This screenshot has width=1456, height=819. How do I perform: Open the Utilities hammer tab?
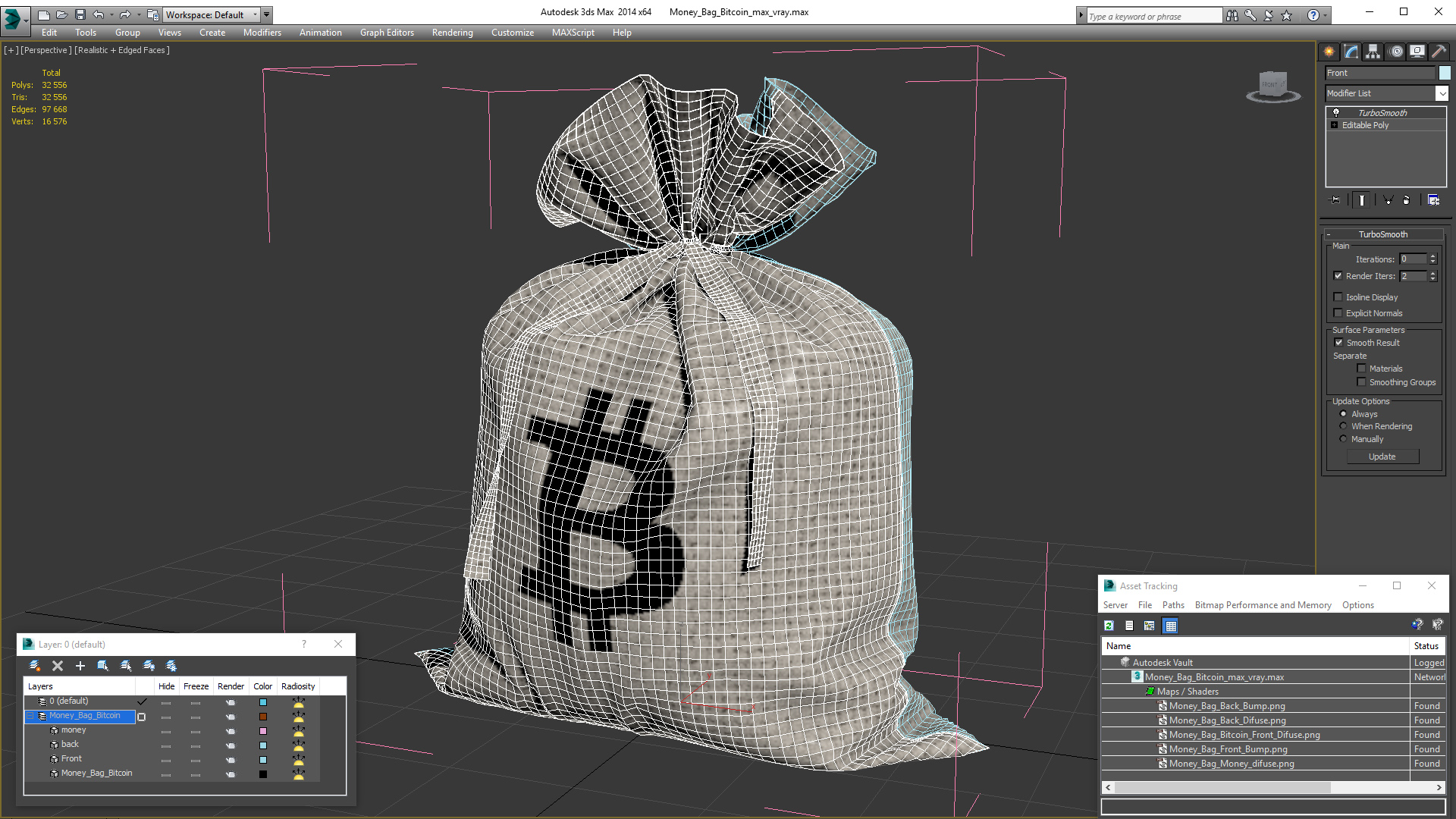[1439, 52]
